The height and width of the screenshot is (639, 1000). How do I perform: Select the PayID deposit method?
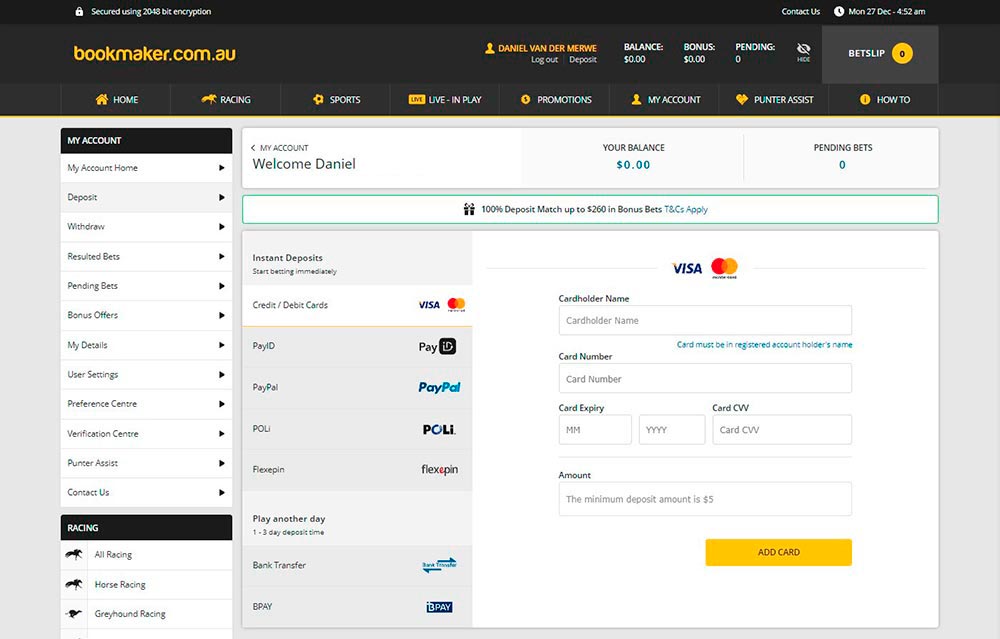(357, 346)
